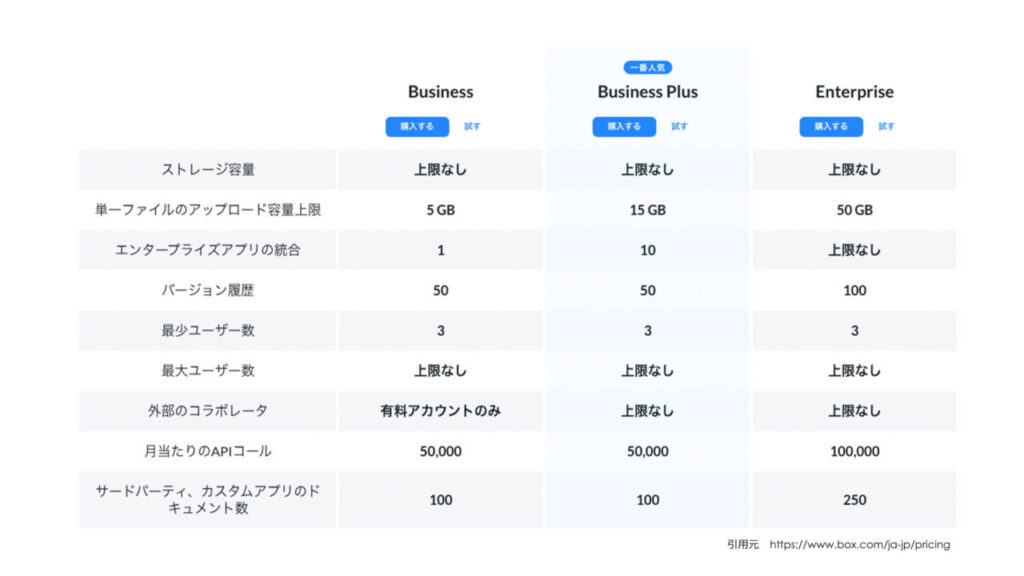The width and height of the screenshot is (1024, 576).
Task: Click Business app integration value 1
Action: click(x=441, y=250)
